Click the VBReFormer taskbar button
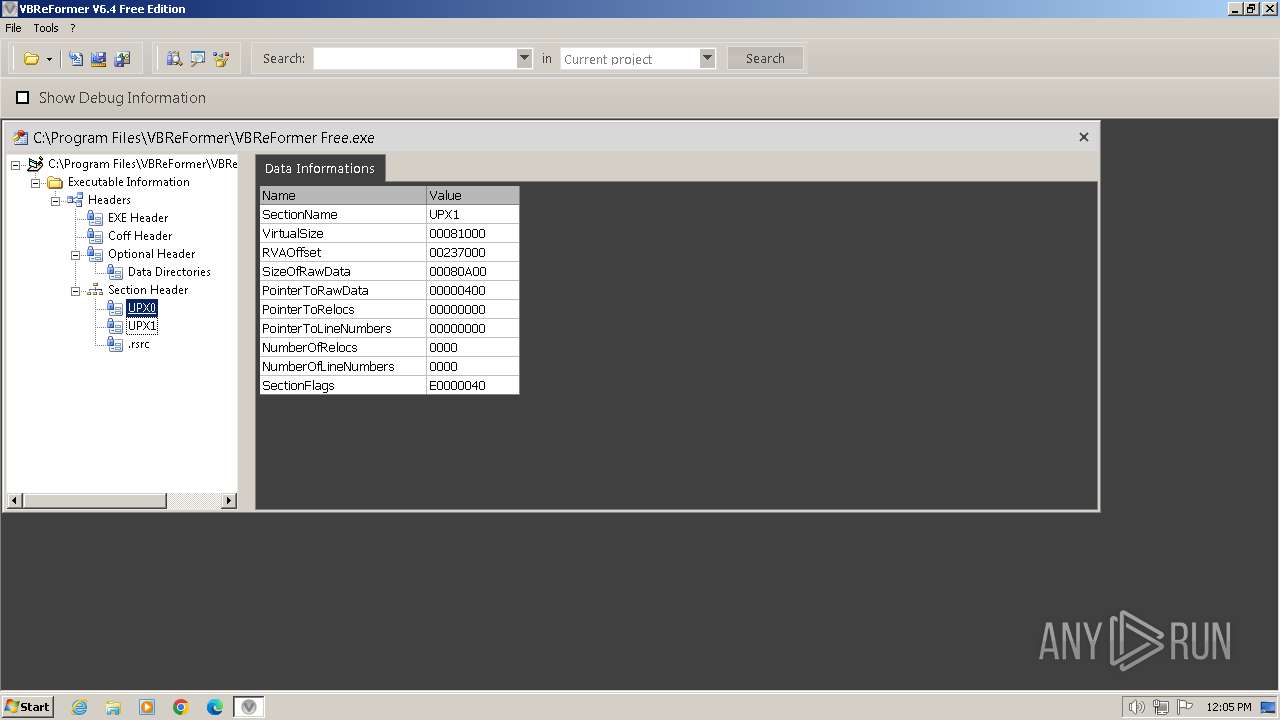The height and width of the screenshot is (720, 1280). click(x=249, y=707)
